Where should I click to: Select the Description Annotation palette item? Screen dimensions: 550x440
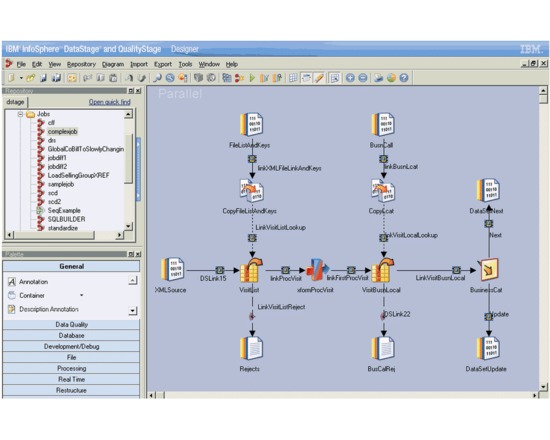tap(43, 309)
